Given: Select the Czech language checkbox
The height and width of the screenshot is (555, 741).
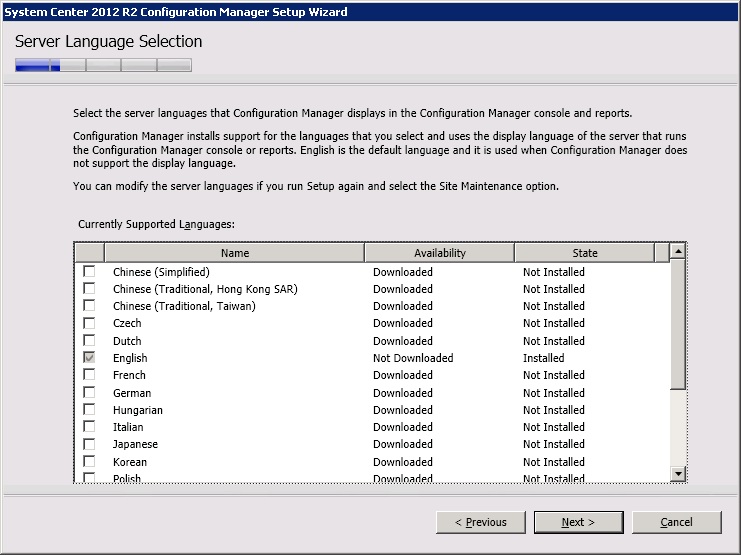Looking at the screenshot, I should point(90,323).
